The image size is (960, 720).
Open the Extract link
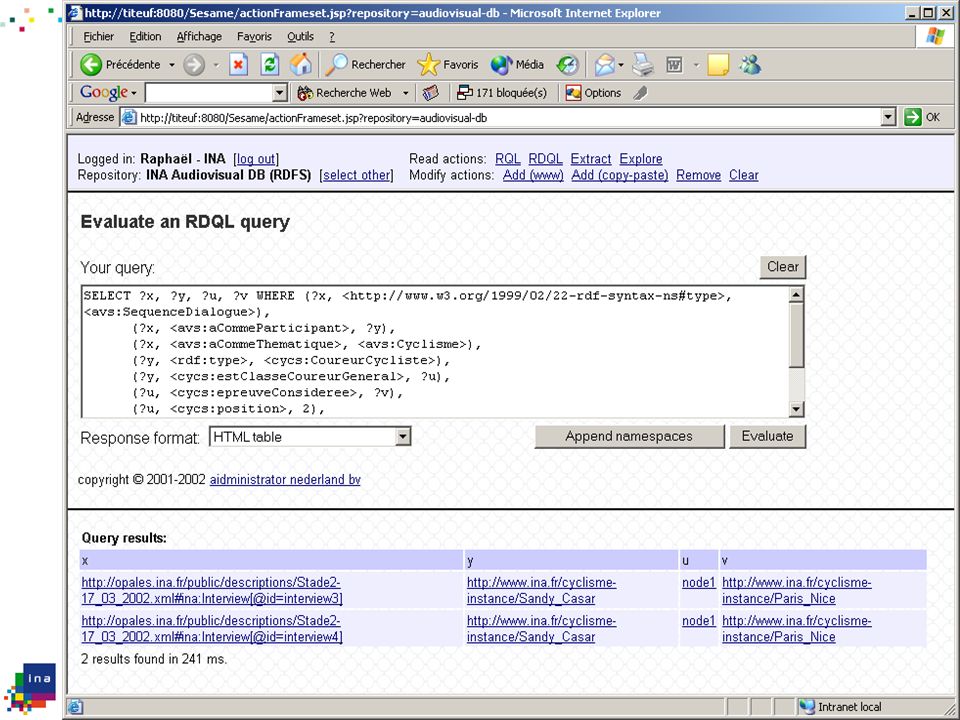[591, 159]
